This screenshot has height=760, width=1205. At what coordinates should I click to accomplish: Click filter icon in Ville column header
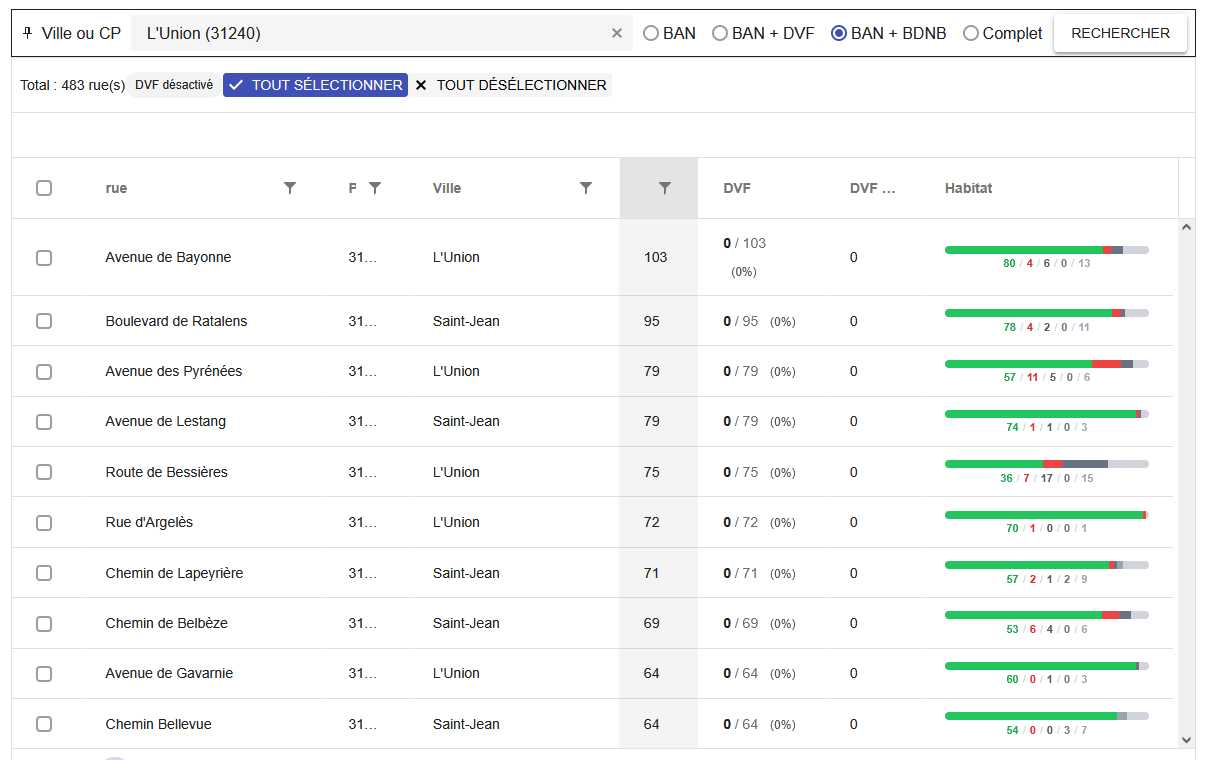(x=586, y=188)
